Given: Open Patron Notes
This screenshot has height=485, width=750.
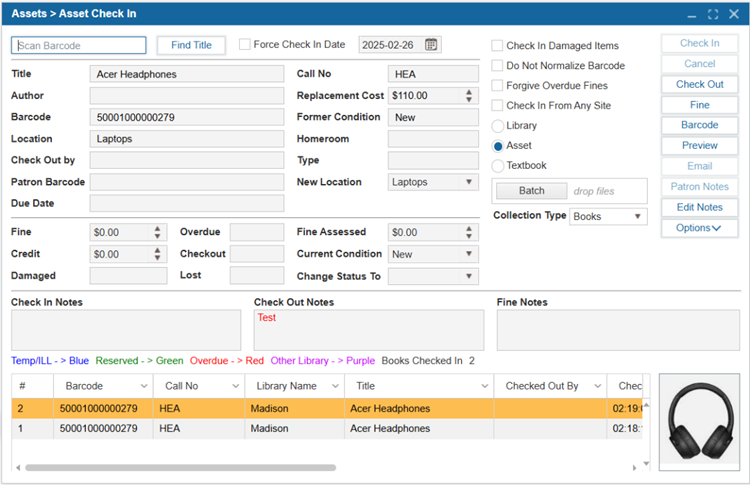Looking at the screenshot, I should pos(699,187).
